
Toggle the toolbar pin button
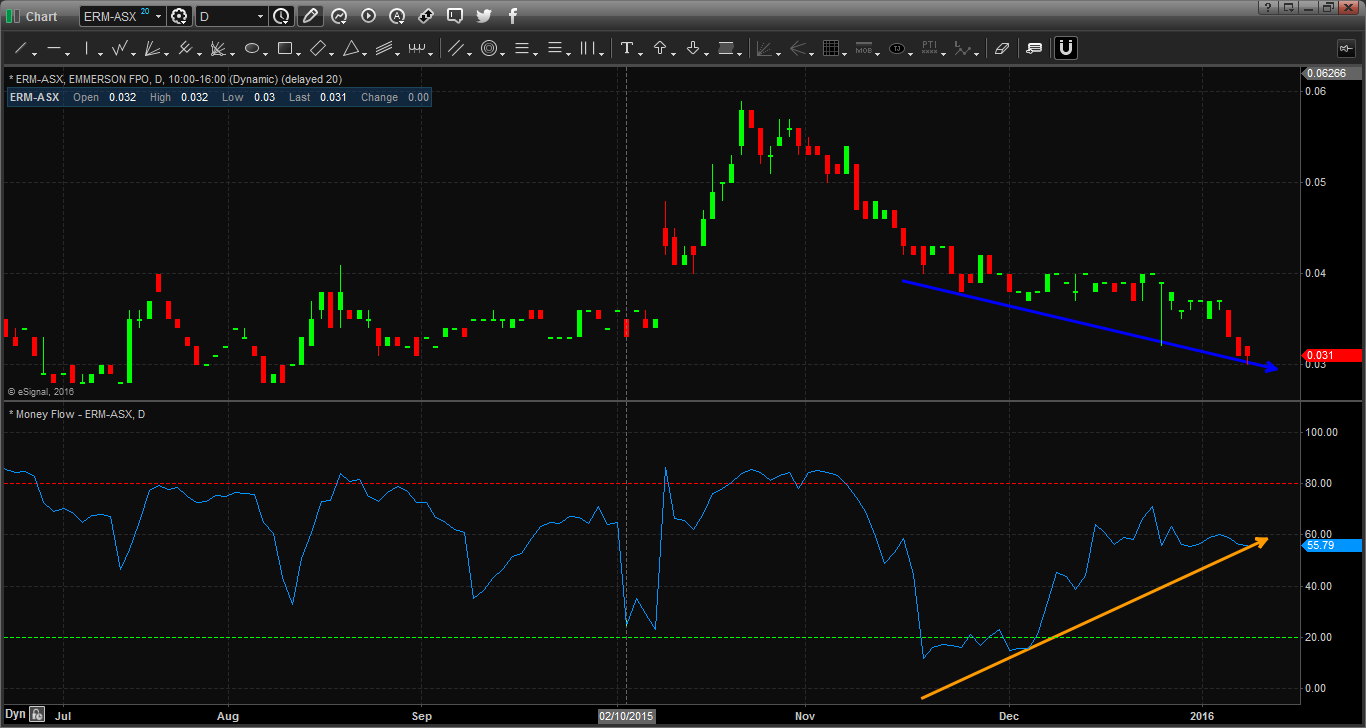1345,47
